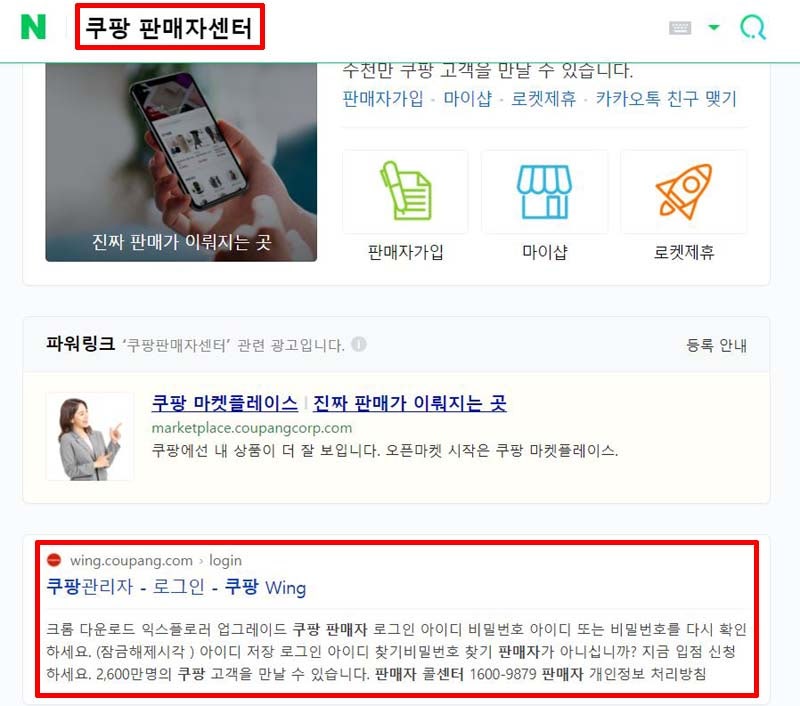Click the blue 마이샵 storefront icon
The image size is (800, 706).
pyautogui.click(x=544, y=191)
